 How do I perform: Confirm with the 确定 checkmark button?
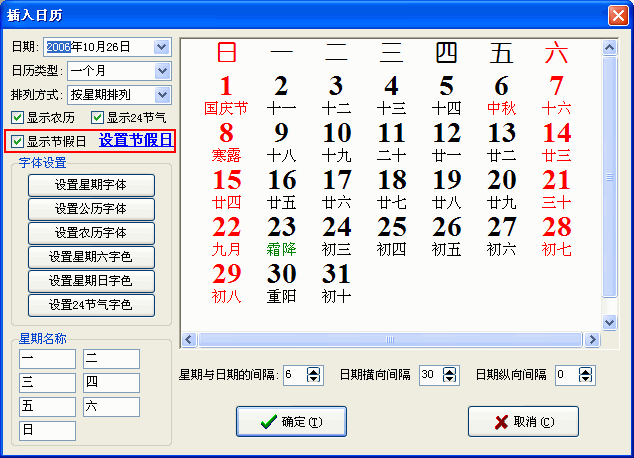[x=290, y=422]
